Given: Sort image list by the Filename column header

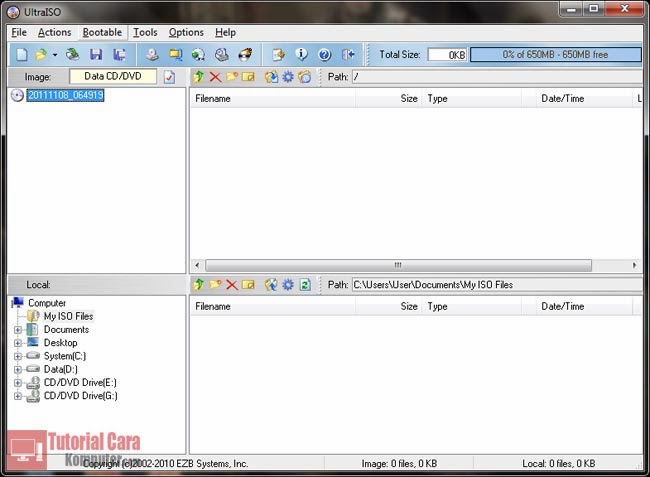Looking at the screenshot, I should (x=273, y=99).
